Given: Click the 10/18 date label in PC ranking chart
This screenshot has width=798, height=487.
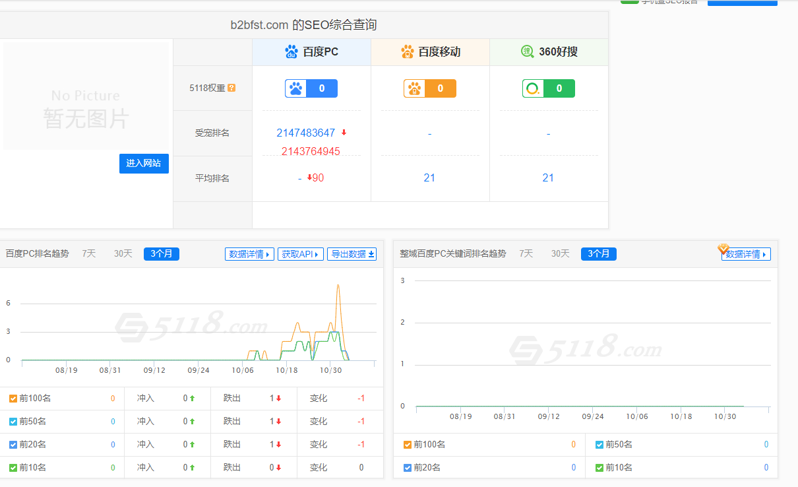Looking at the screenshot, I should [x=287, y=370].
